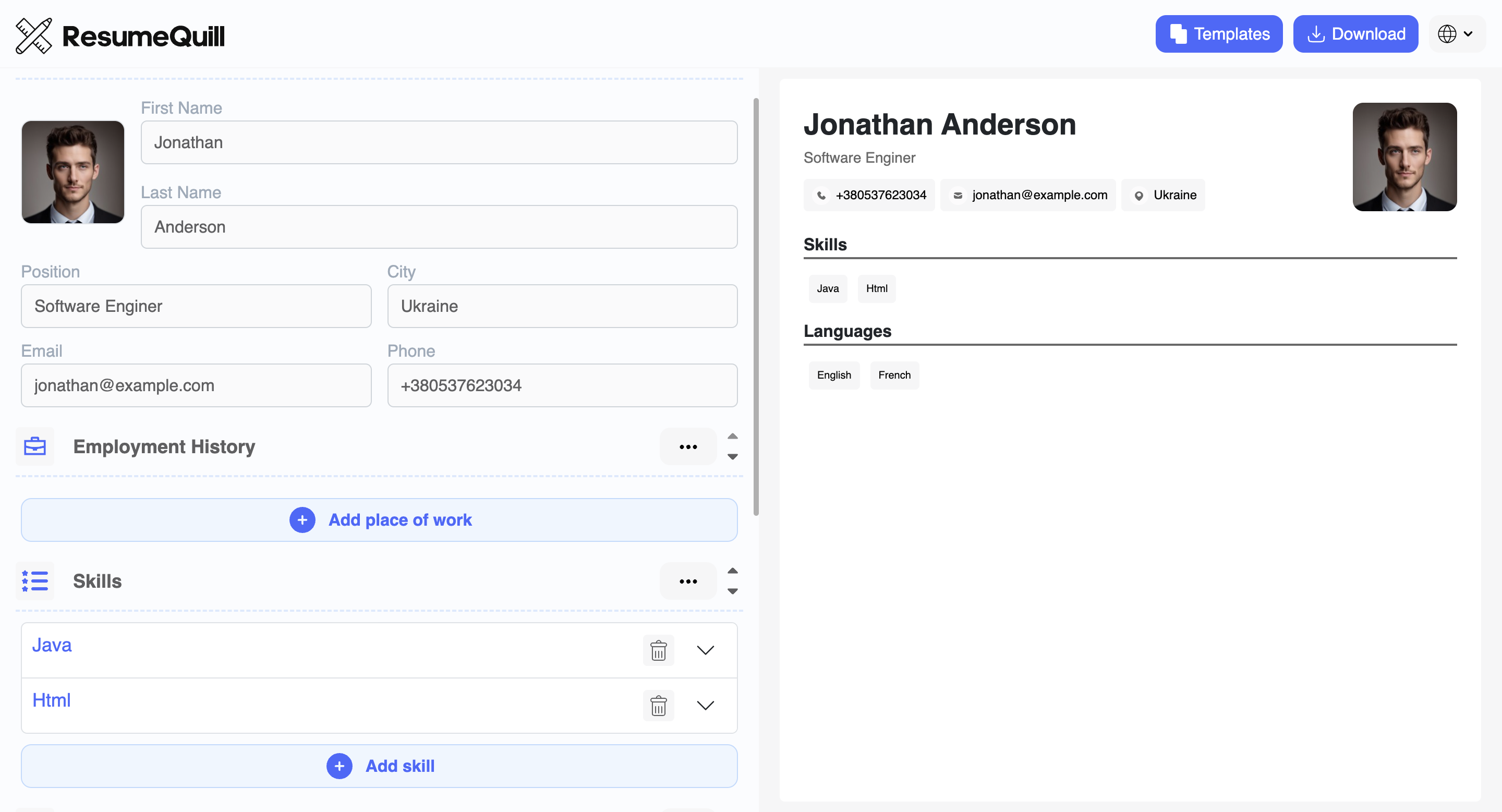
Task: Delete the Html skill with trash icon
Action: (x=658, y=705)
